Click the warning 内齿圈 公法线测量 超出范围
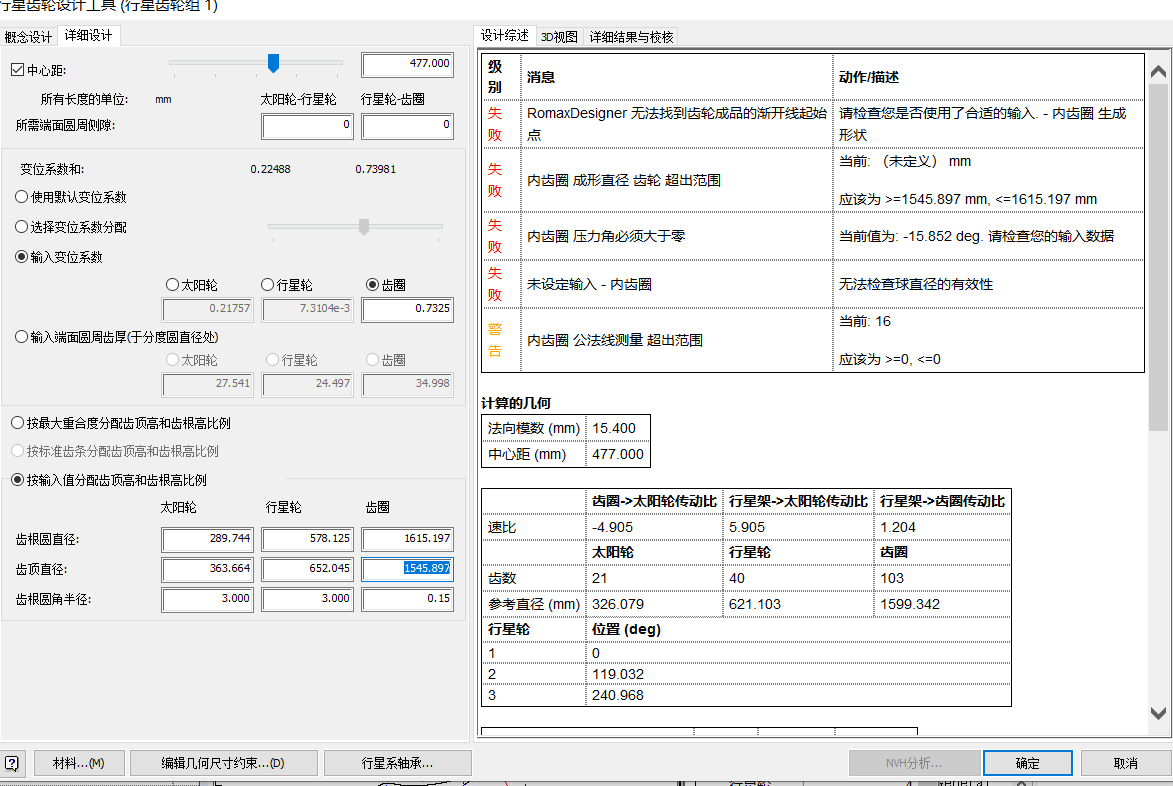Screen dimensions: 1173x786 [615, 340]
